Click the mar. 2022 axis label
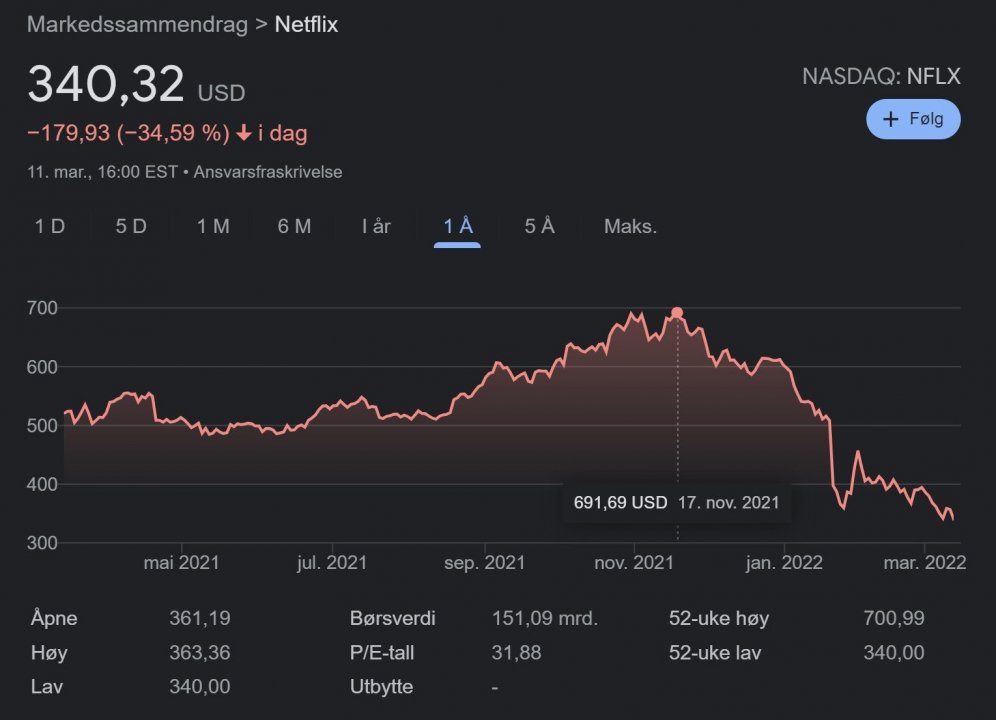996x720 pixels. click(923, 562)
